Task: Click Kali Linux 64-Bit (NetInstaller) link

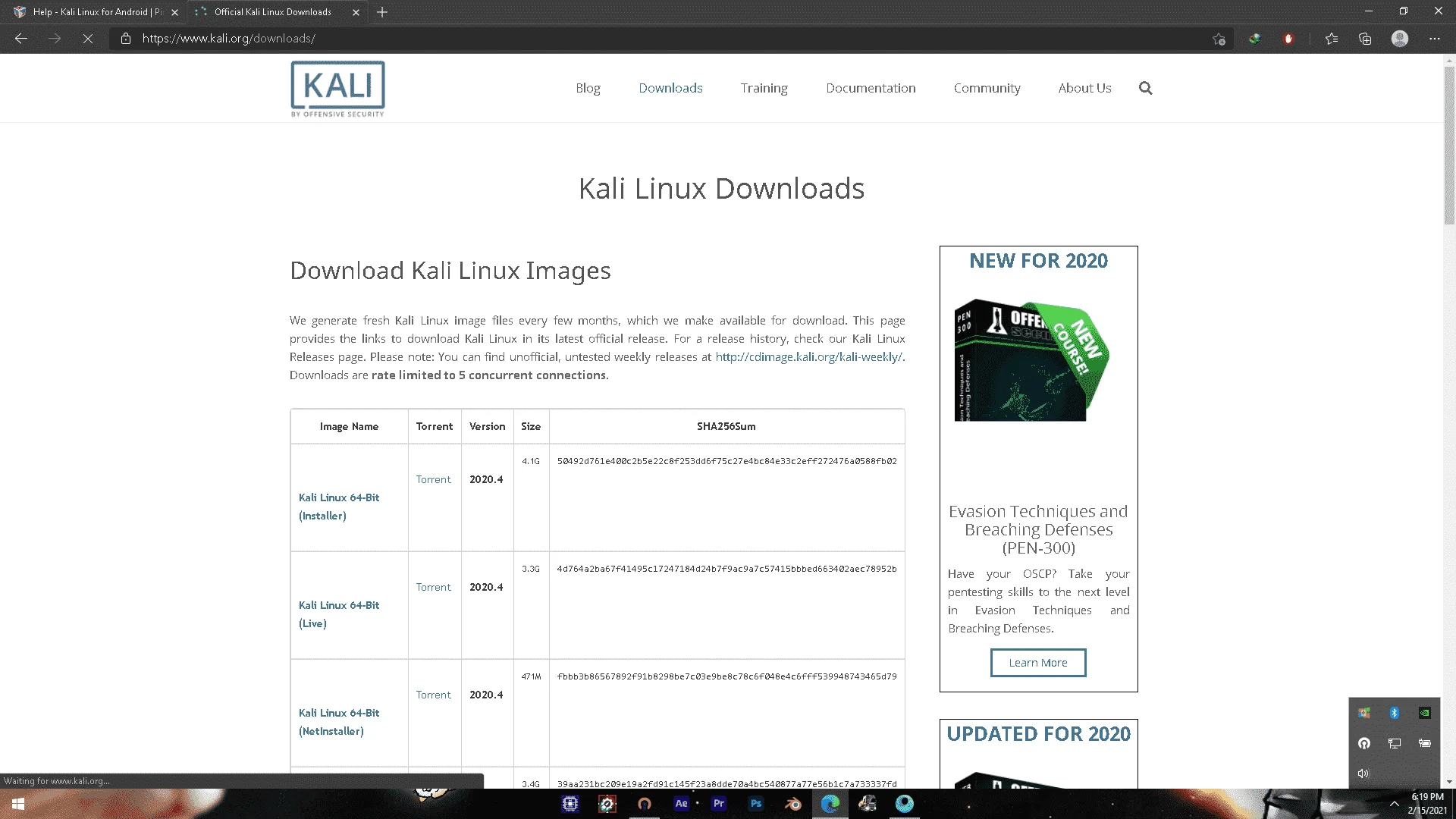Action: 339,722
